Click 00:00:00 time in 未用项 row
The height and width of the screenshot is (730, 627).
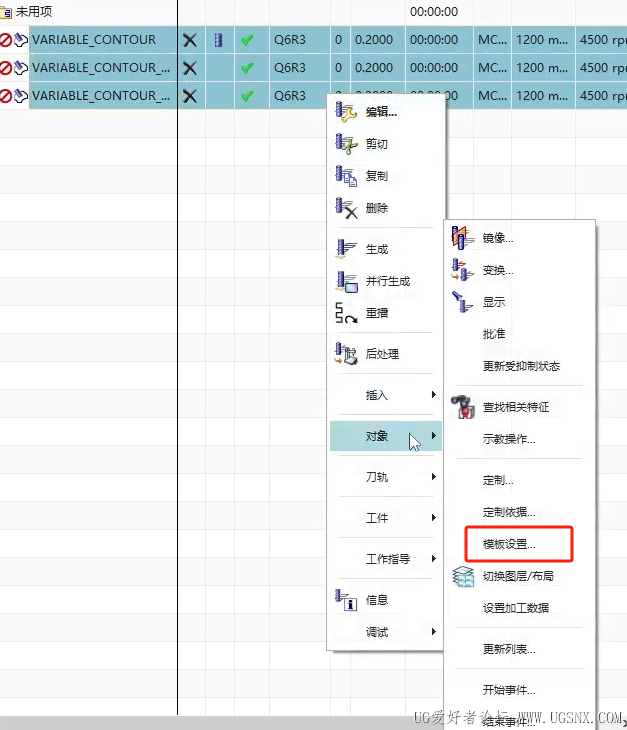click(434, 12)
